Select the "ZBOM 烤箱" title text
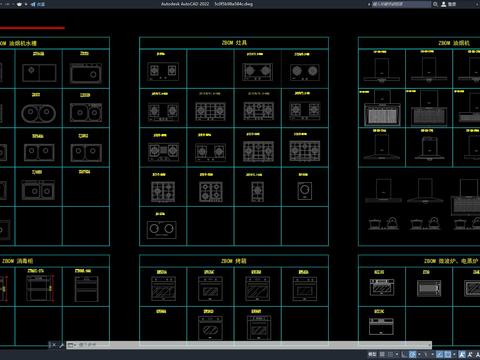 point(234,261)
